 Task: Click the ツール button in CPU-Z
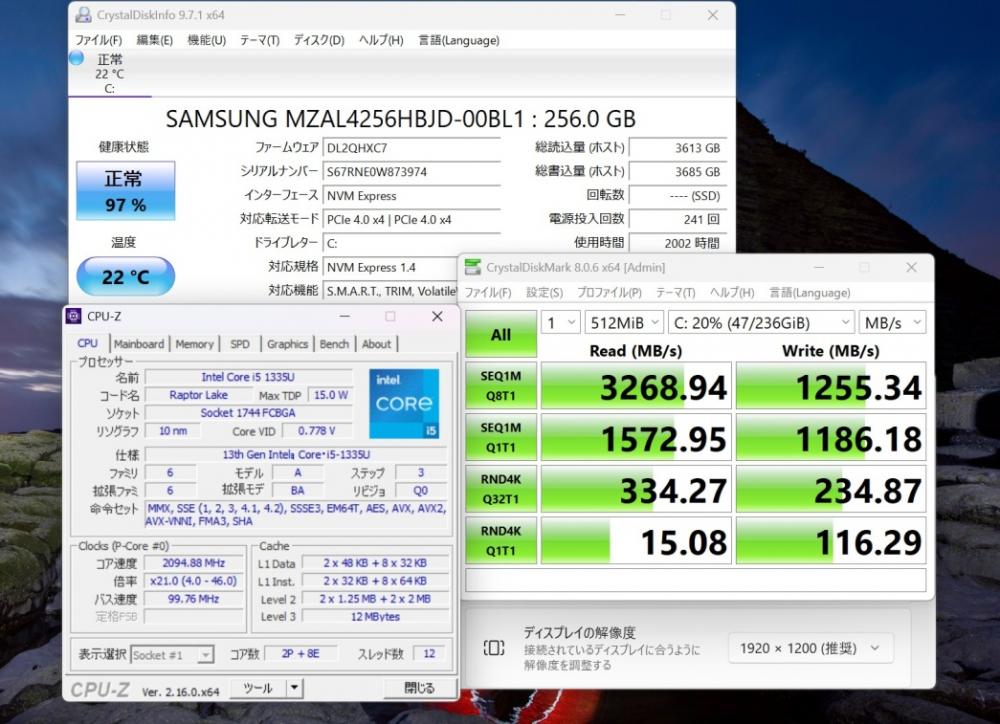click(258, 688)
